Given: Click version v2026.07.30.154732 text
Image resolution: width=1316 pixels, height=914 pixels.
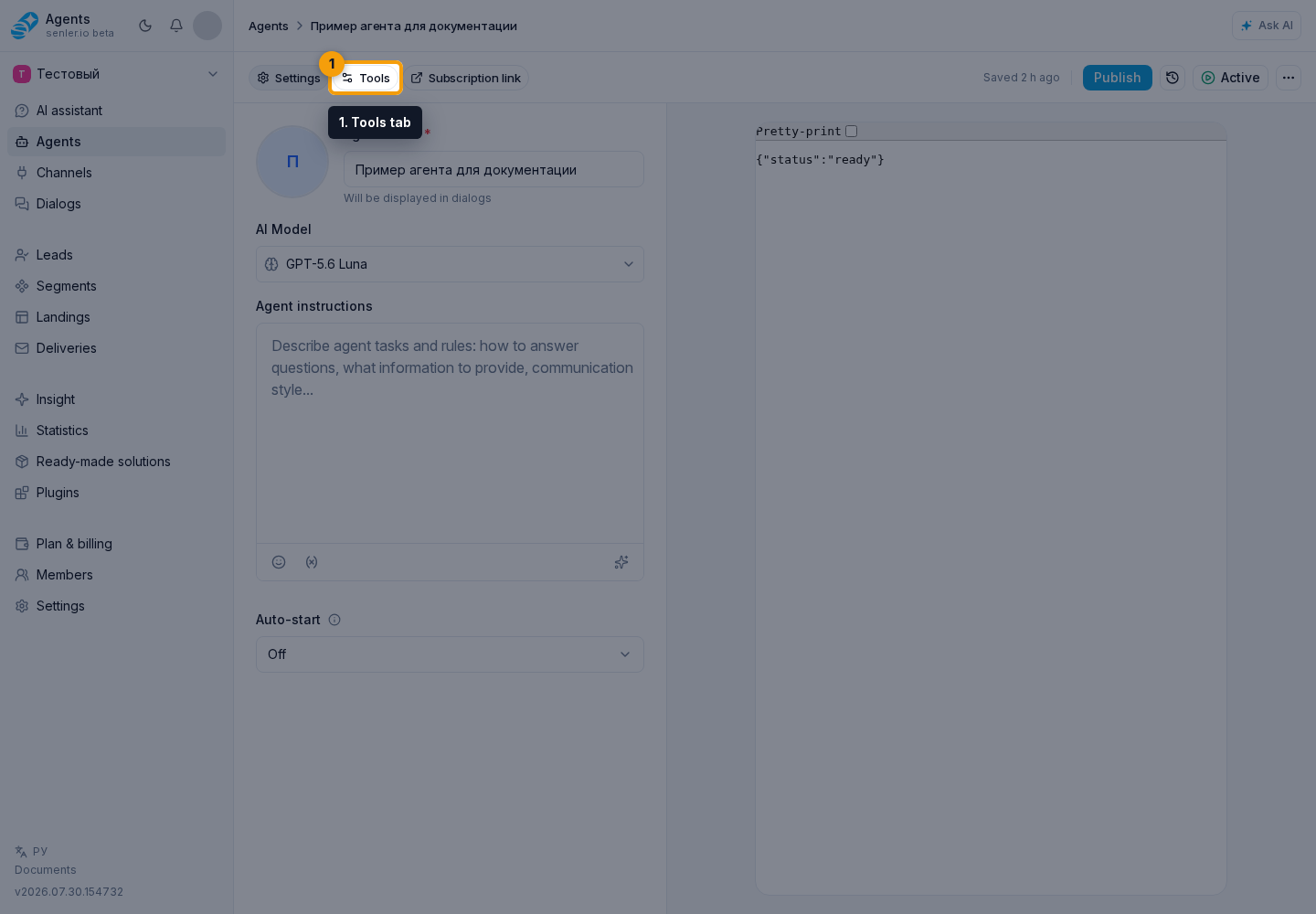Looking at the screenshot, I should tap(69, 892).
